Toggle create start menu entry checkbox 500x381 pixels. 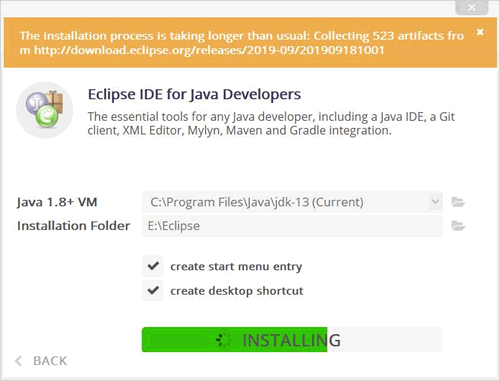tap(153, 266)
